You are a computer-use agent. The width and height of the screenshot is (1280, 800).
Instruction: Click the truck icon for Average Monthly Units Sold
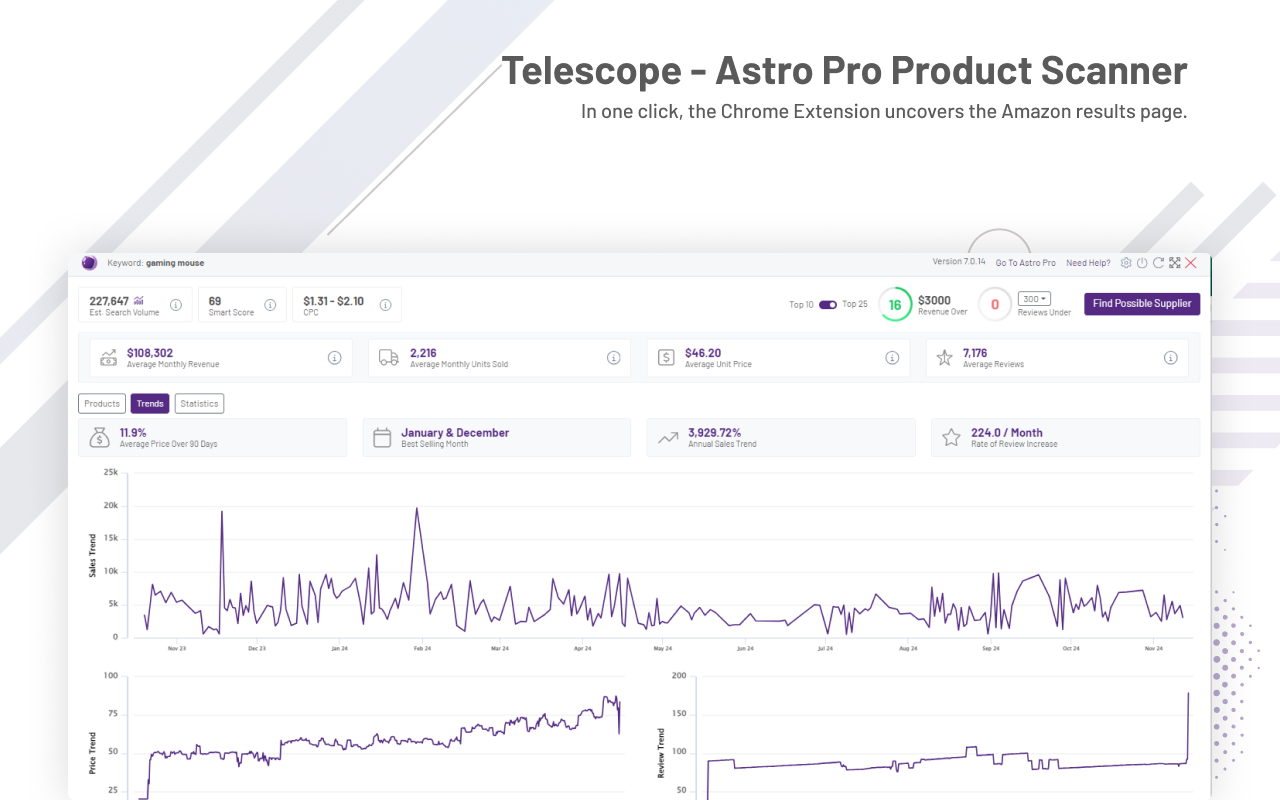point(388,357)
